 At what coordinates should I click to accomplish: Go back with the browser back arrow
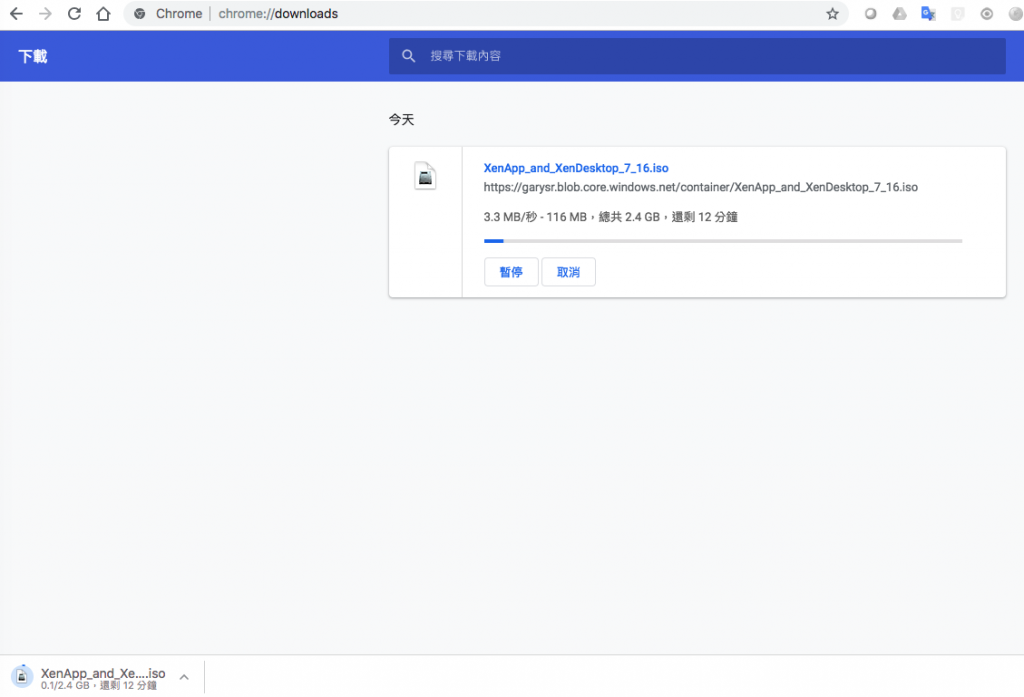[x=16, y=14]
